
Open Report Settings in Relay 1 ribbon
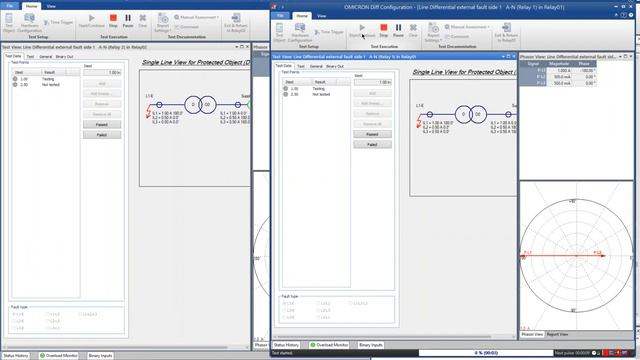433,33
